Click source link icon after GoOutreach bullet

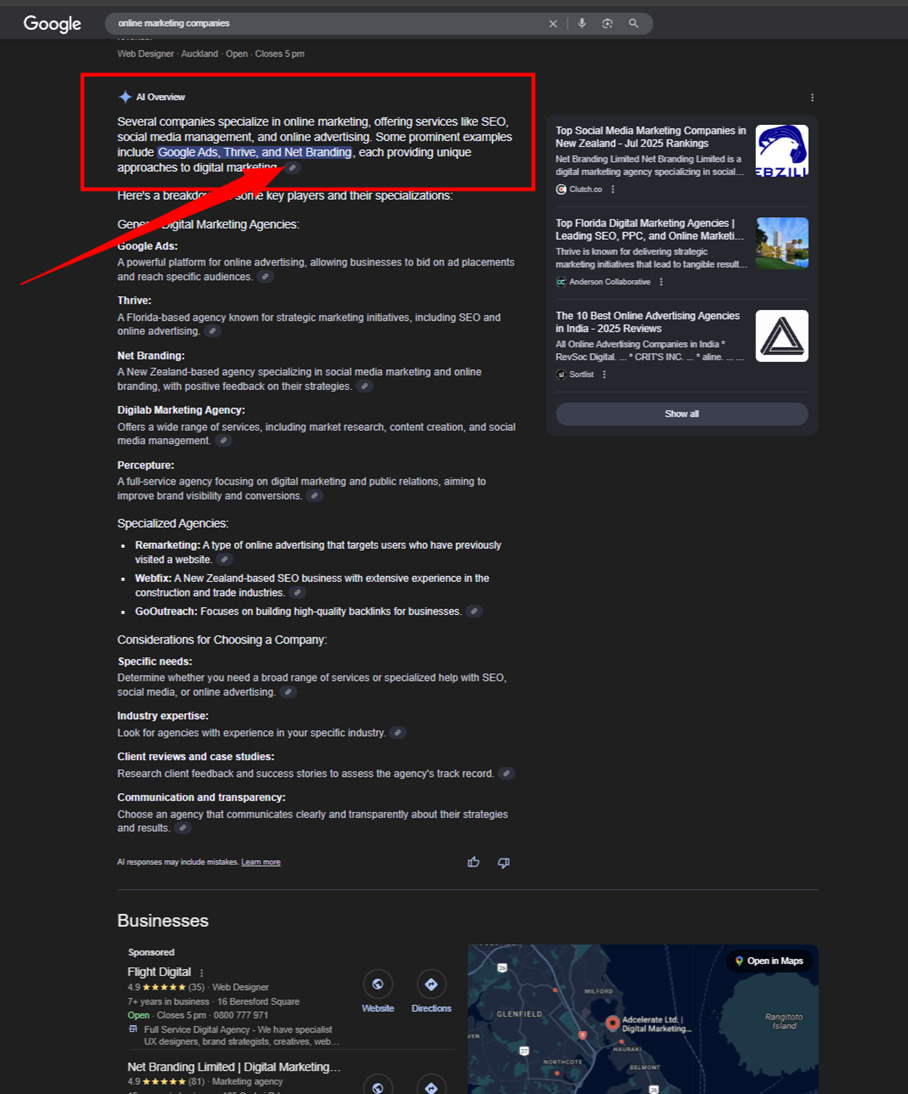(x=474, y=611)
